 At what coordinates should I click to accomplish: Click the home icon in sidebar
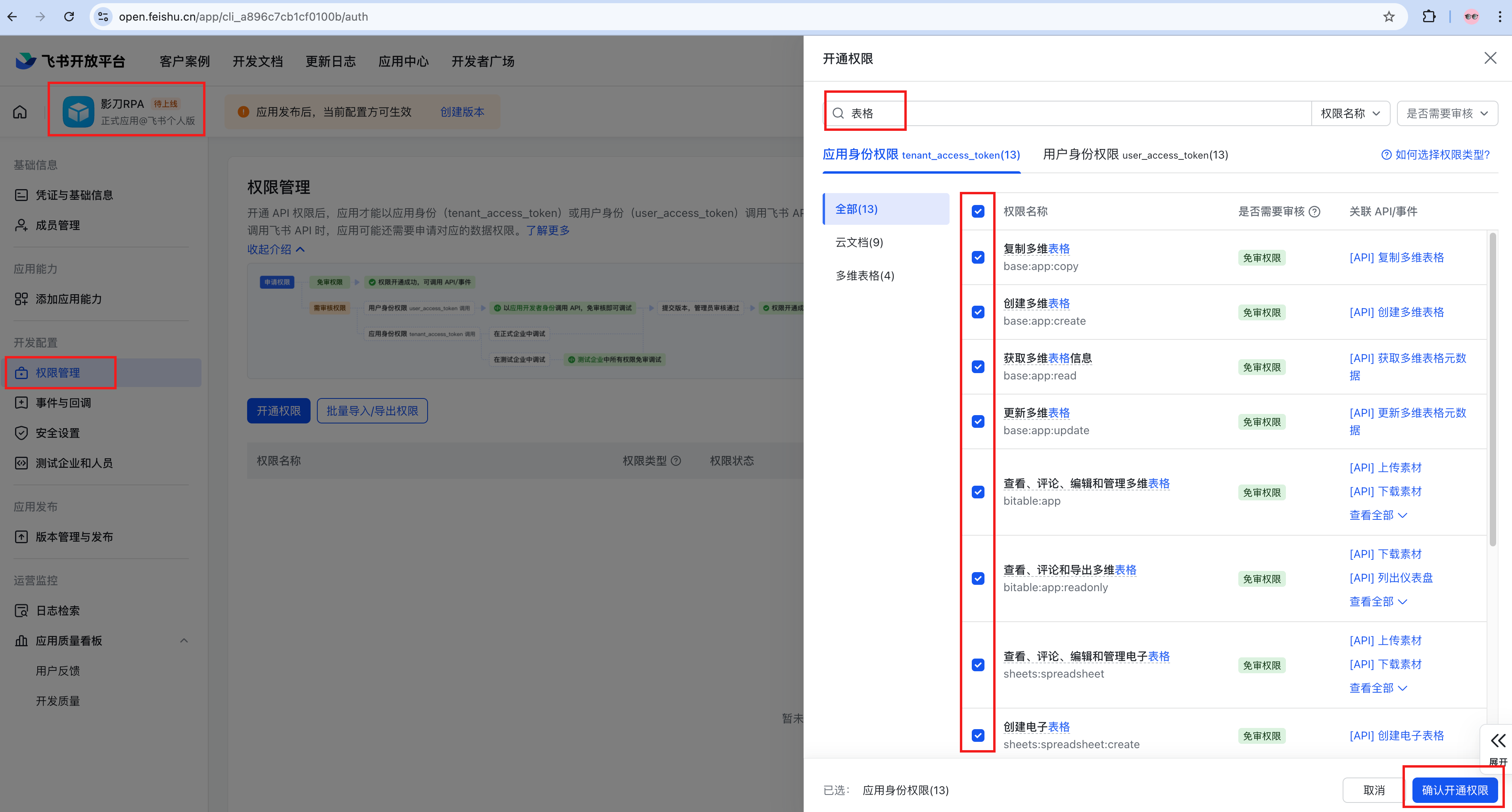click(x=20, y=111)
